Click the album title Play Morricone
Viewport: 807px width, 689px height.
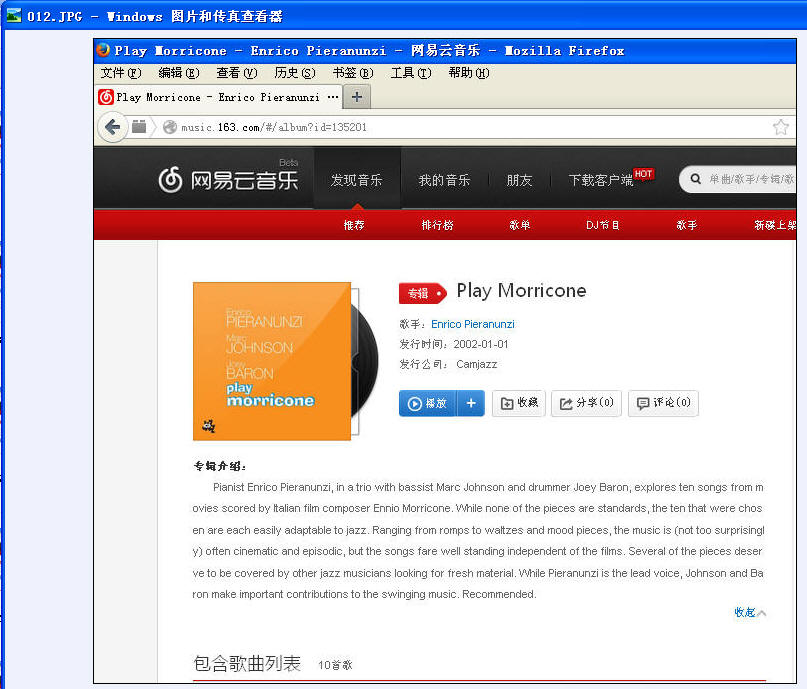tap(521, 291)
